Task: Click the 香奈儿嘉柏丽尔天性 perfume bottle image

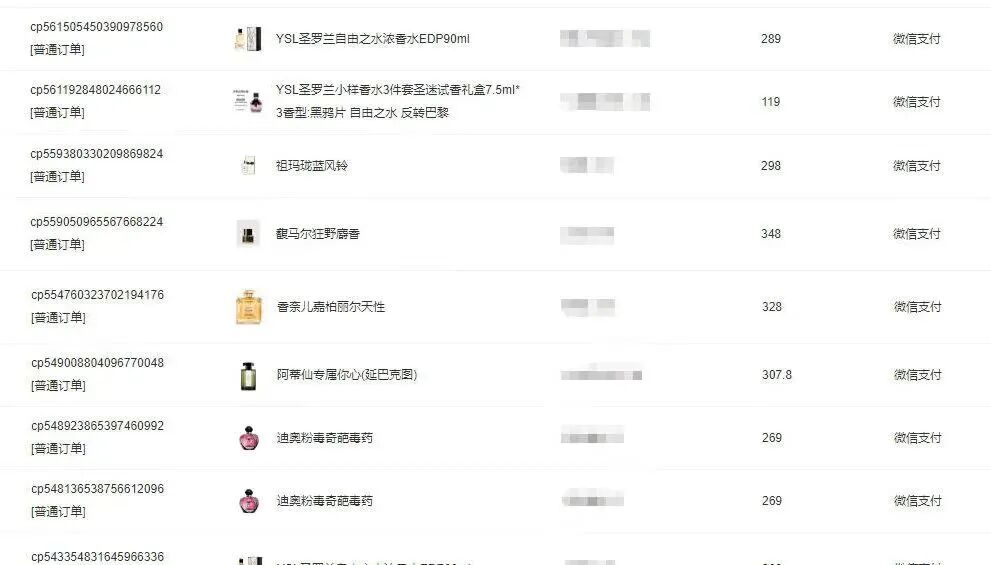Action: tap(248, 307)
